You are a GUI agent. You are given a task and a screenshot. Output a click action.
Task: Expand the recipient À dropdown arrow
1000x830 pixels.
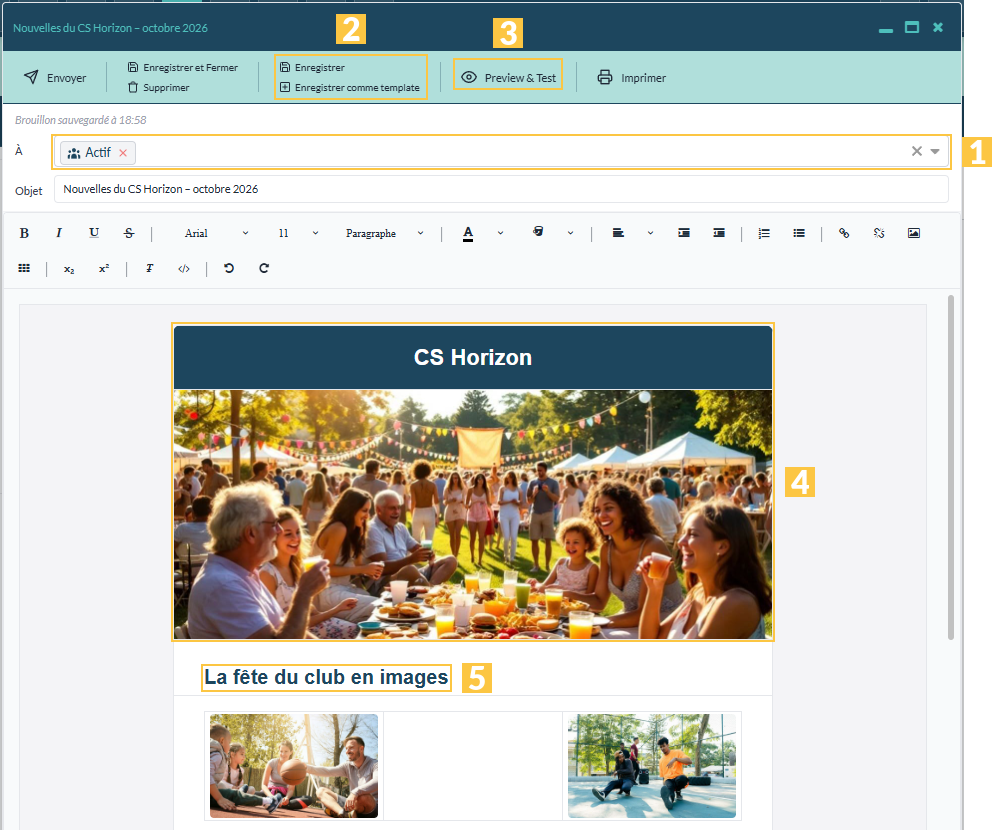935,151
